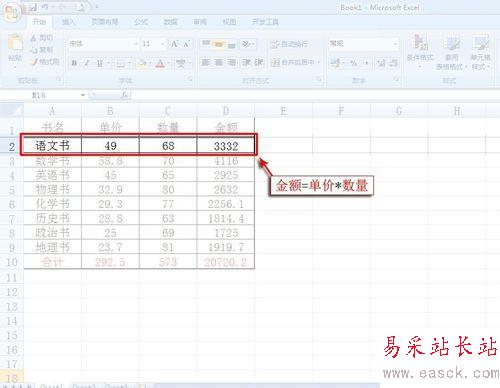500x388 pixels.
Task: Expand font color dropdown arrow
Action: [x=169, y=63]
